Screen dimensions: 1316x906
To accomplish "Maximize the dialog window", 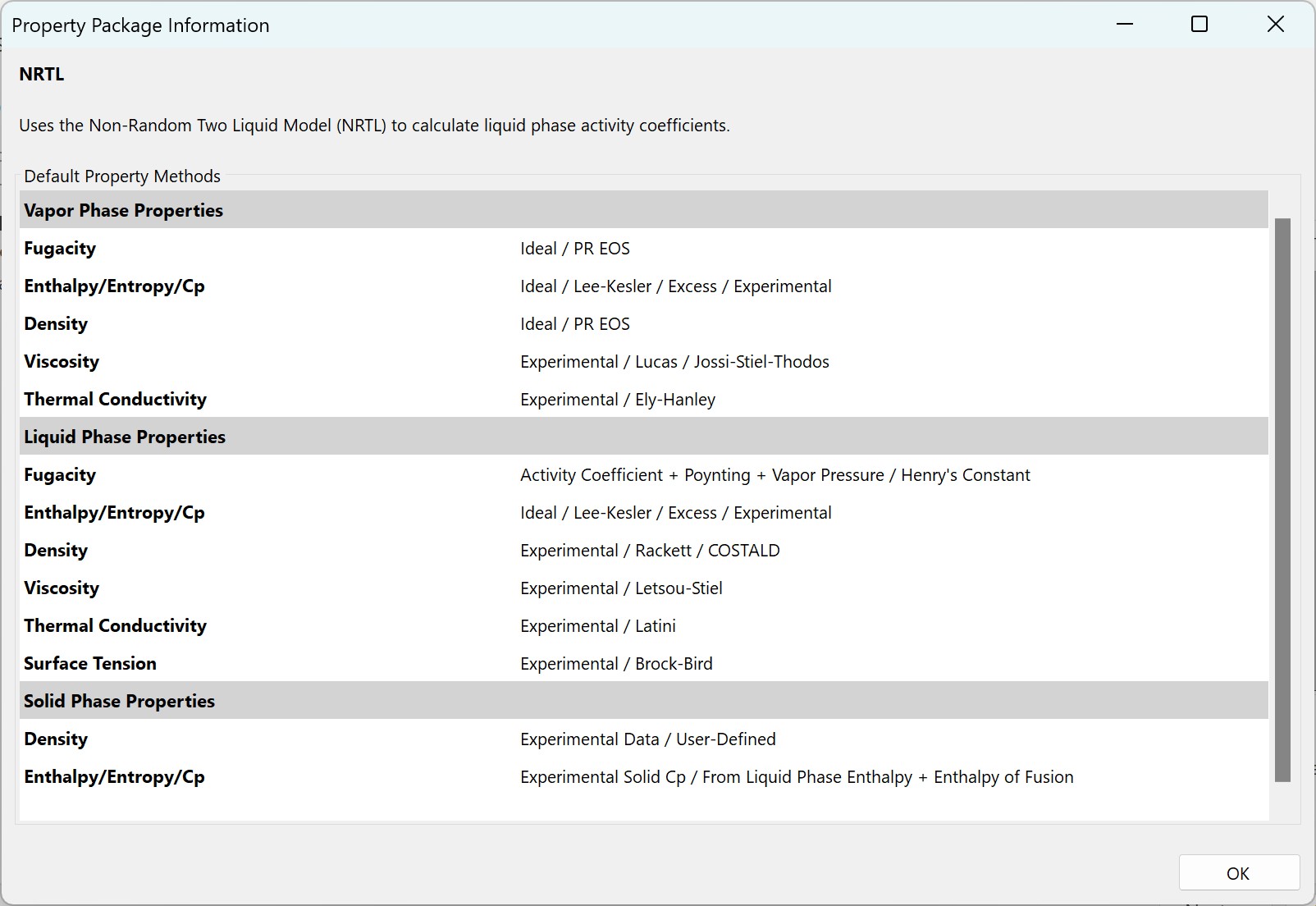I will (x=1199, y=24).
